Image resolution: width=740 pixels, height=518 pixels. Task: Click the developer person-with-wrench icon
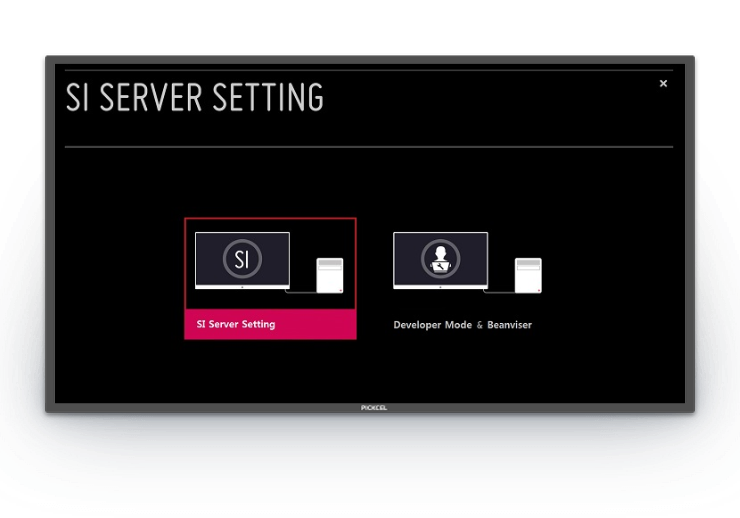[440, 259]
